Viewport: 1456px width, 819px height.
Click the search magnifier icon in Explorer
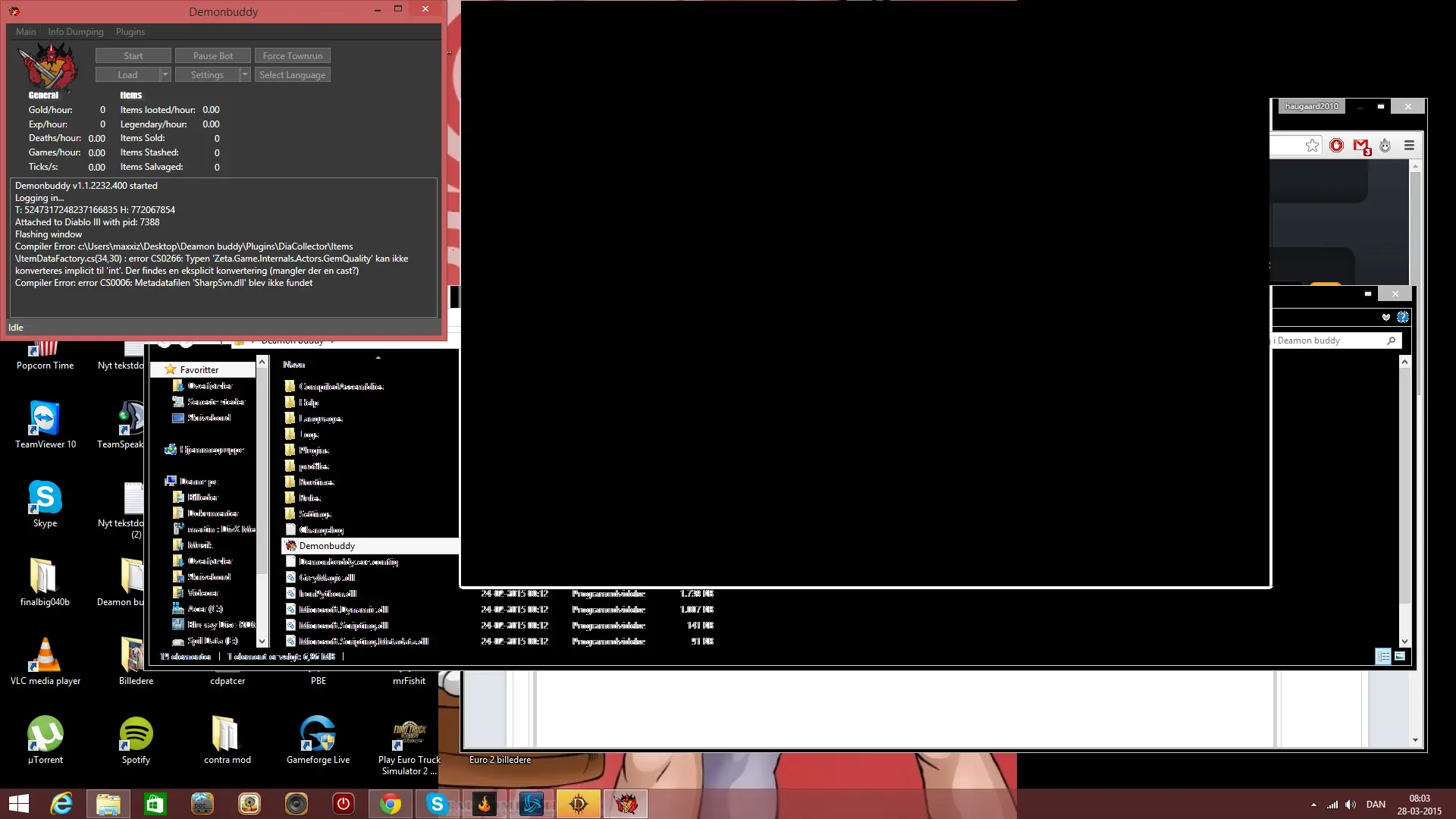[x=1392, y=340]
